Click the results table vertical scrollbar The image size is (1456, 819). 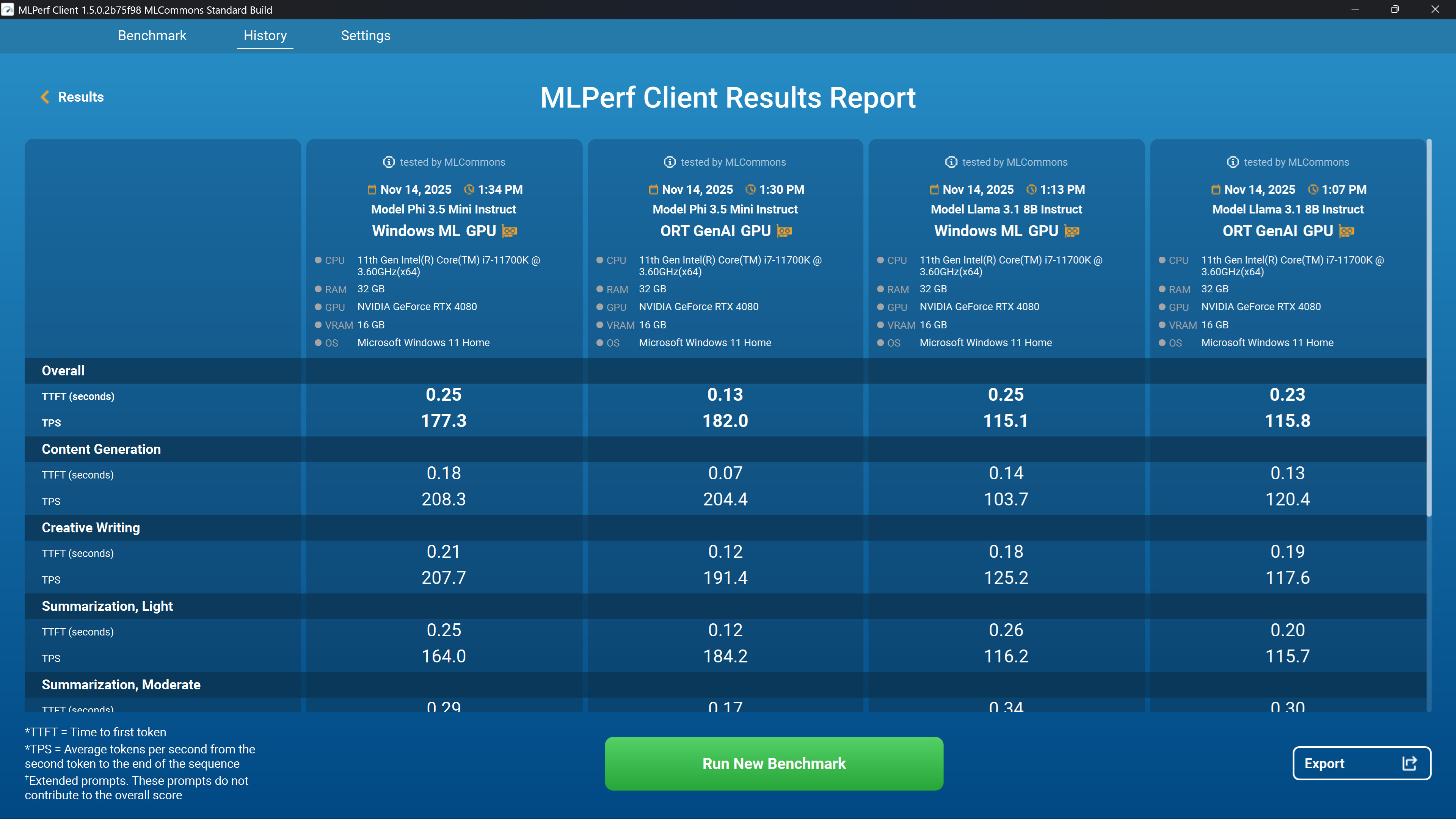pos(1429,328)
